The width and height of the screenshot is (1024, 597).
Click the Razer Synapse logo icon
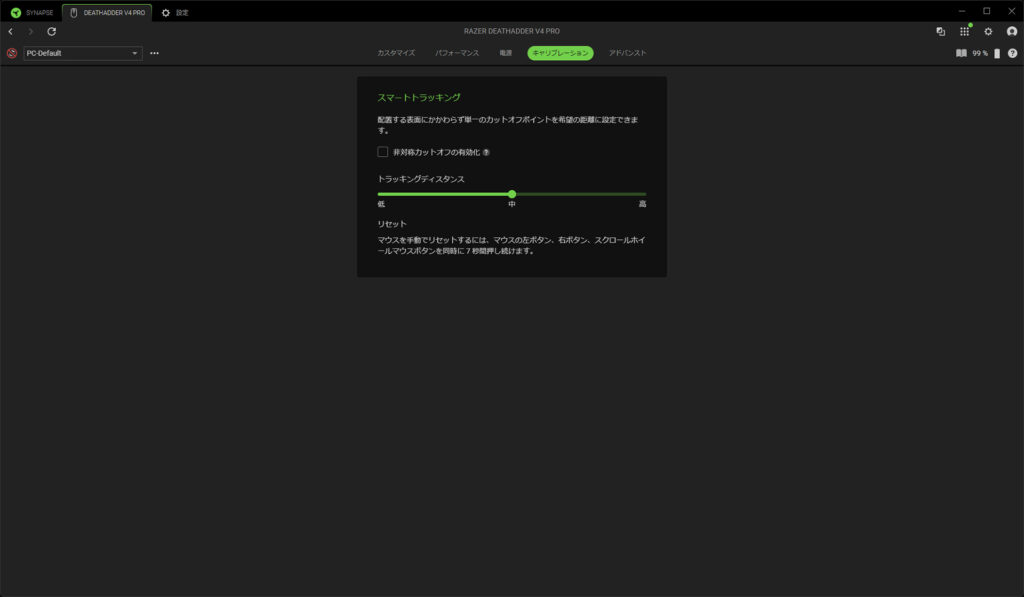pyautogui.click(x=15, y=12)
